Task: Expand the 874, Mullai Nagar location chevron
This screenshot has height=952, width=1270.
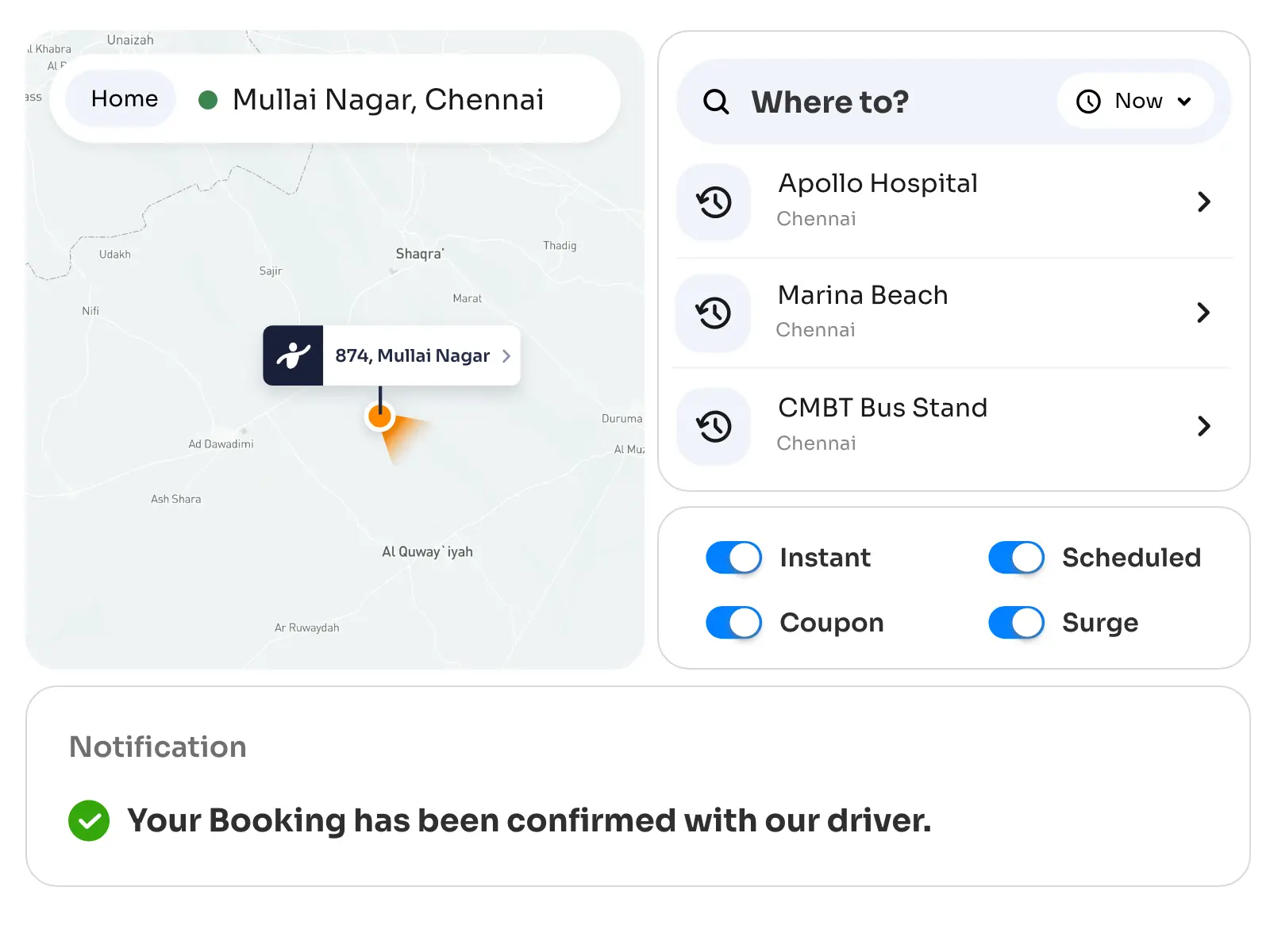Action: pos(506,356)
